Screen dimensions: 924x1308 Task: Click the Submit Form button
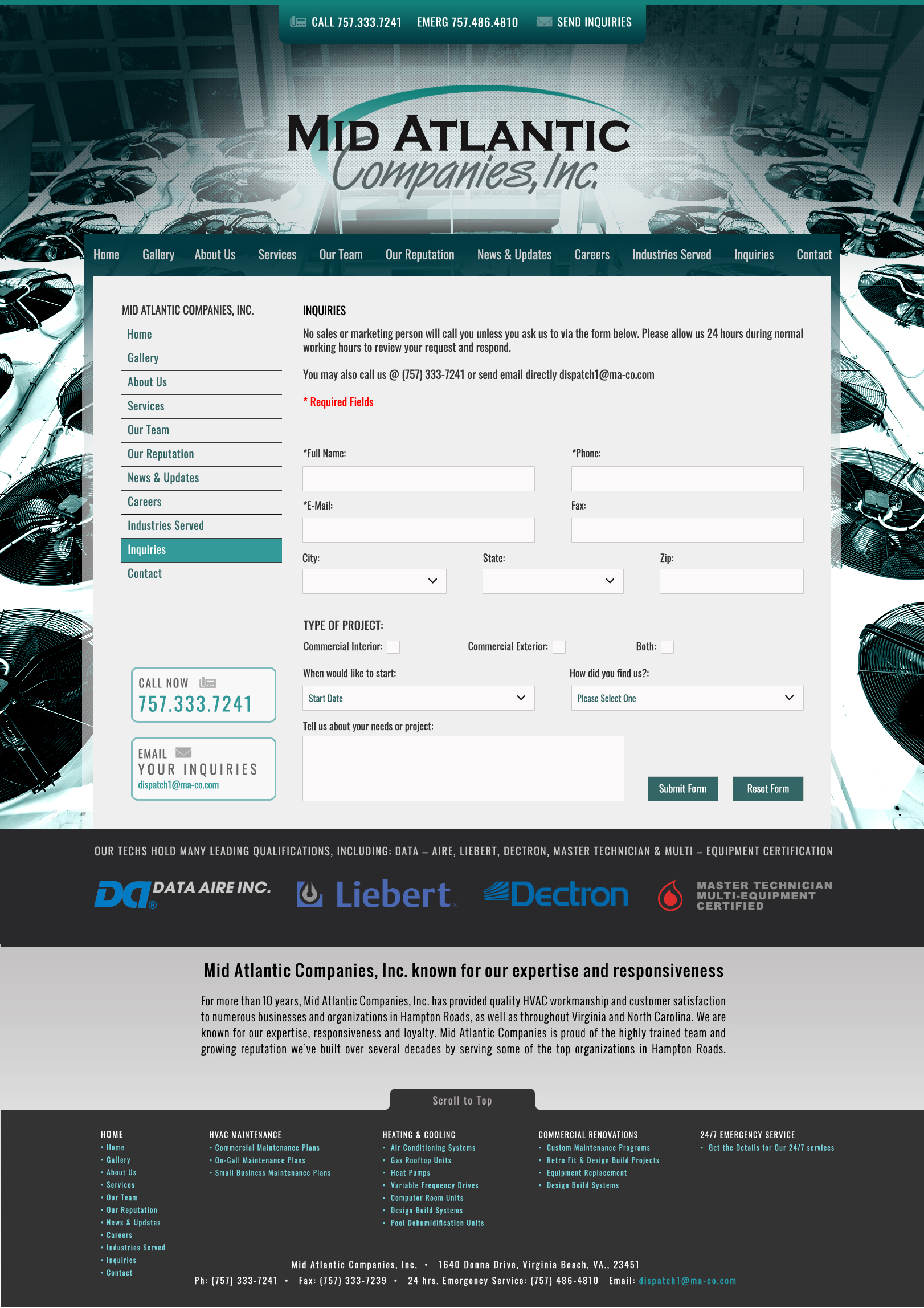pos(682,789)
